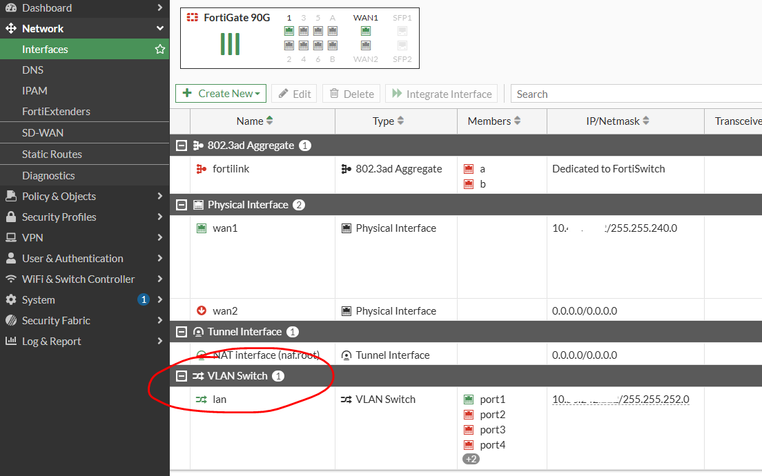Collapse the Physical Interface group
This screenshot has width=762, height=476.
pos(181,205)
